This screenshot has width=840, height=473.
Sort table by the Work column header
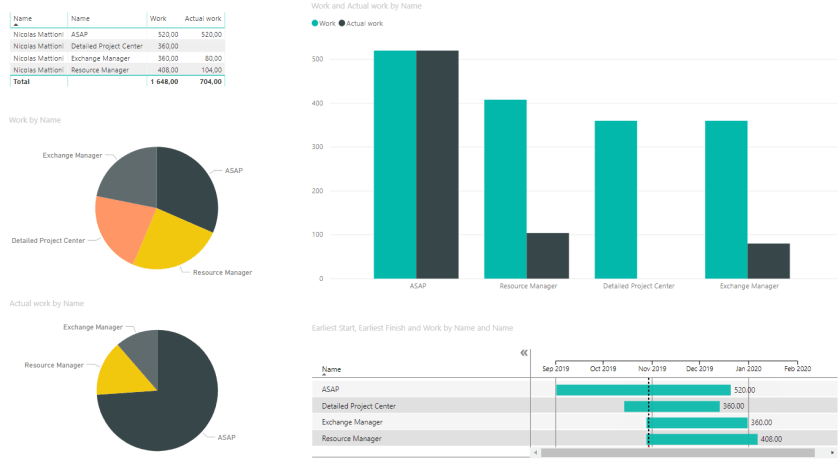click(x=158, y=18)
